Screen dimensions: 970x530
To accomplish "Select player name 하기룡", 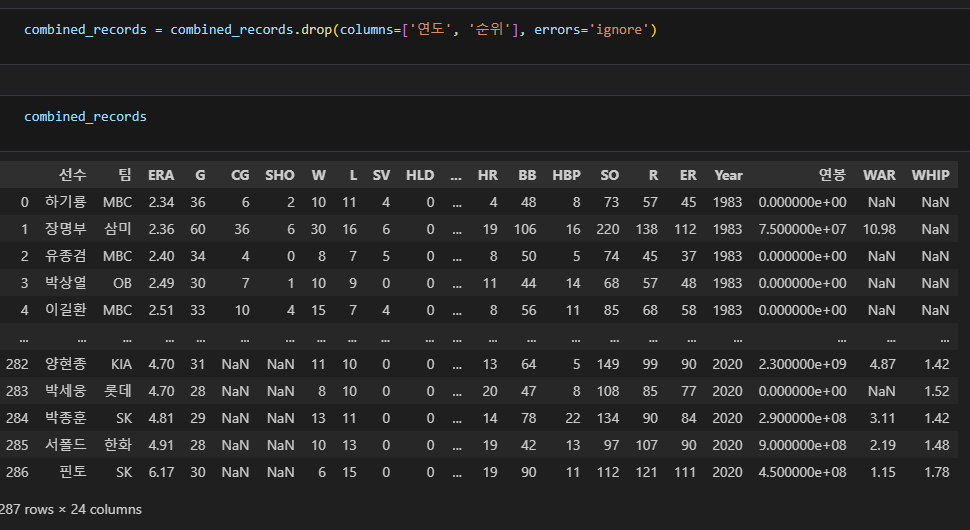I will coord(66,202).
